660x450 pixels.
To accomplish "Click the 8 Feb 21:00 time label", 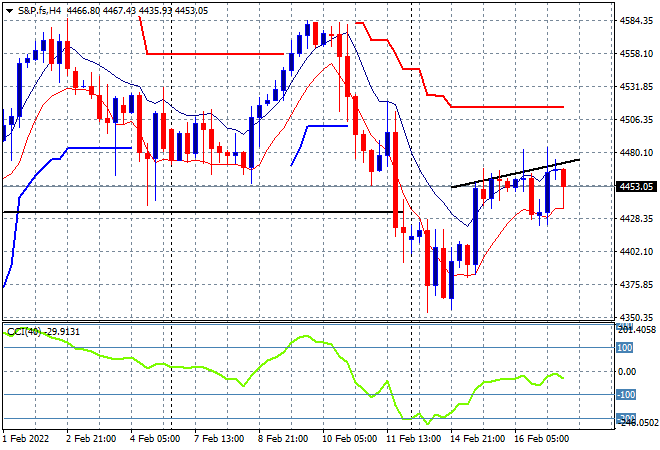I will [283, 439].
